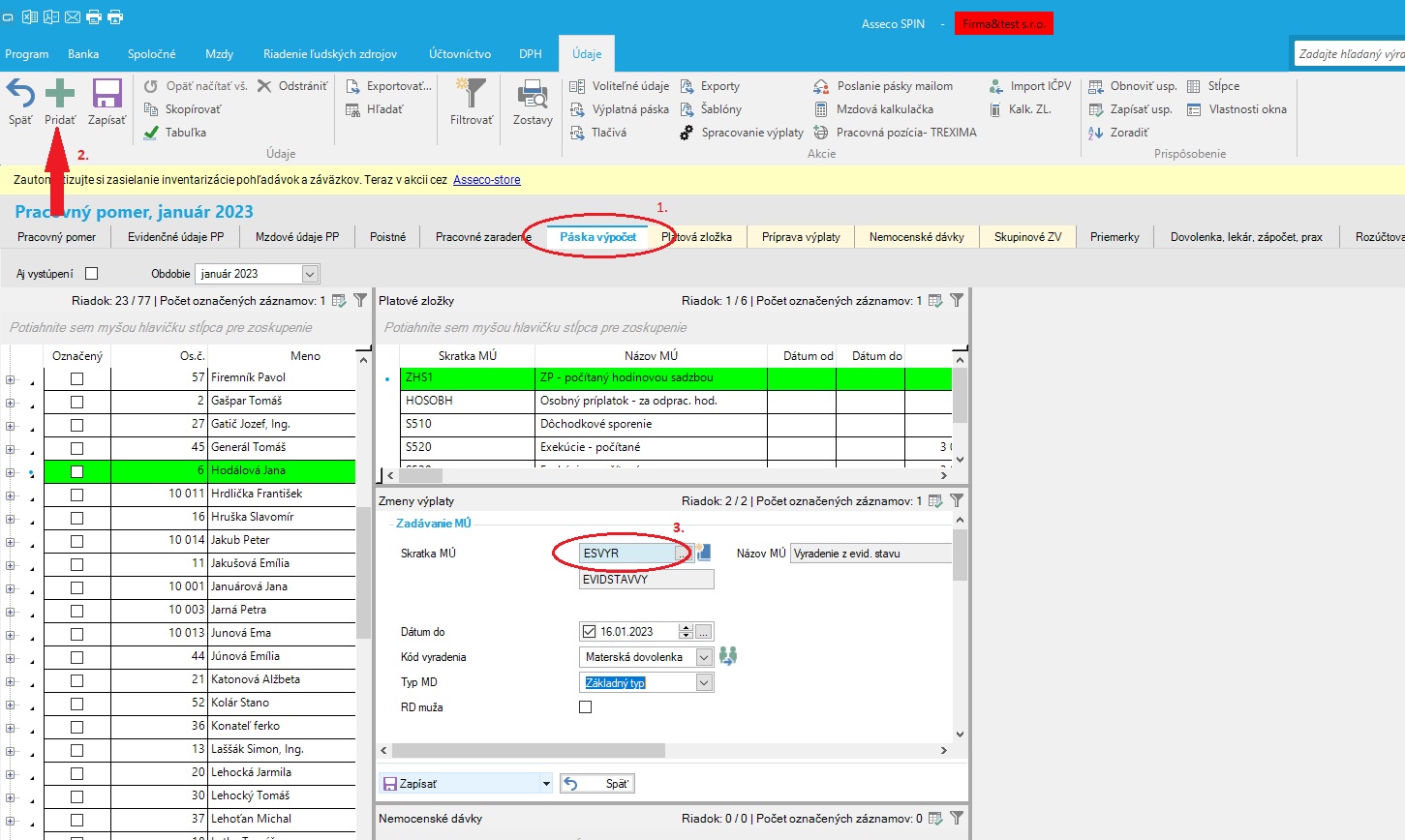Click search input Zadajte hľadaný výraz
This screenshot has width=1405, height=840.
pyautogui.click(x=1350, y=54)
